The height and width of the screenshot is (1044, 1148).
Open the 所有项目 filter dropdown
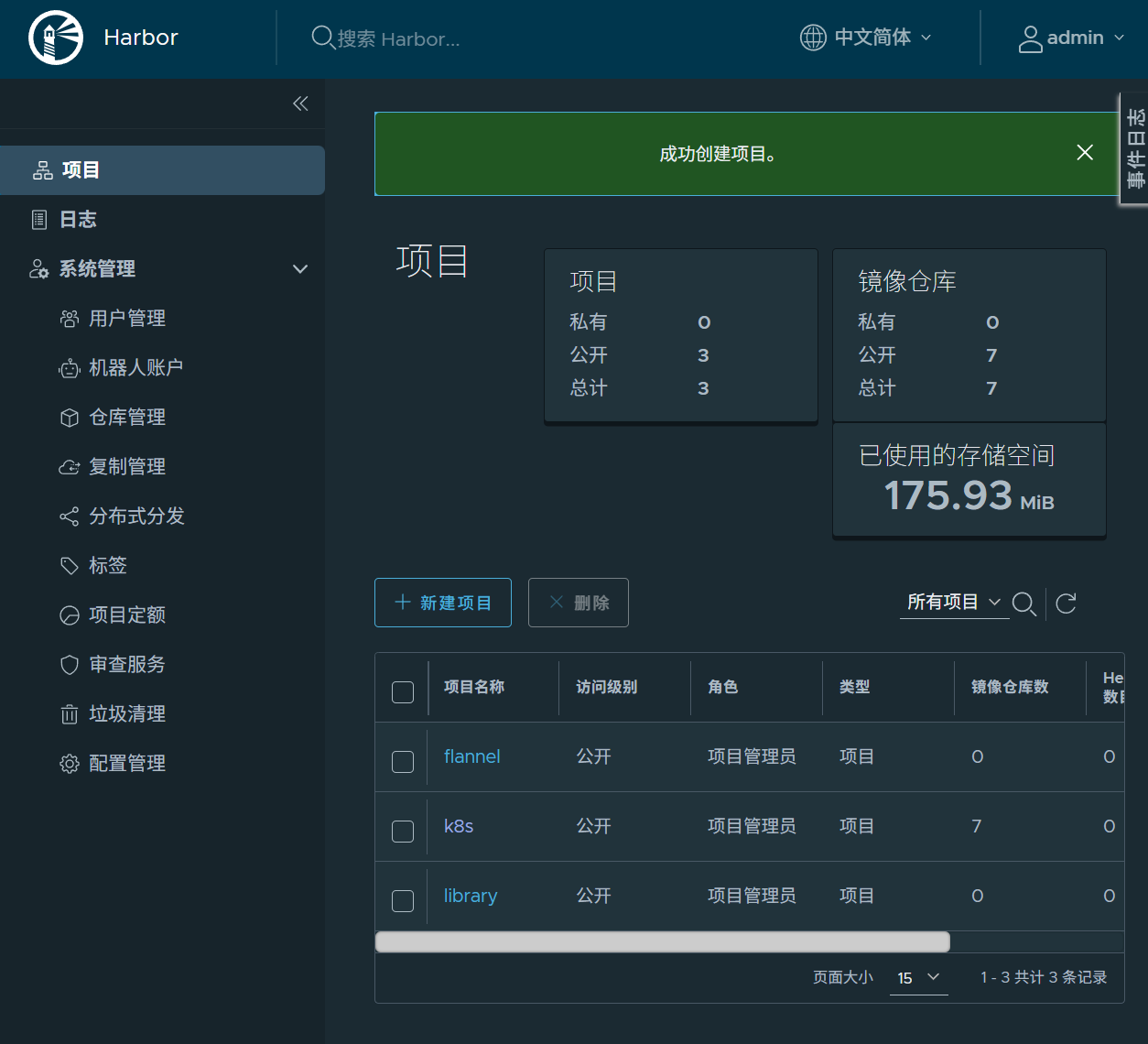(x=954, y=603)
